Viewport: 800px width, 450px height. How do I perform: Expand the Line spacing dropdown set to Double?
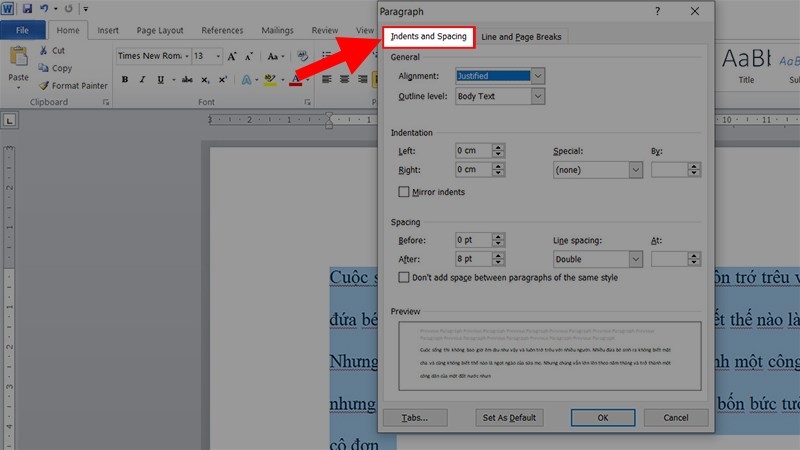click(x=635, y=259)
